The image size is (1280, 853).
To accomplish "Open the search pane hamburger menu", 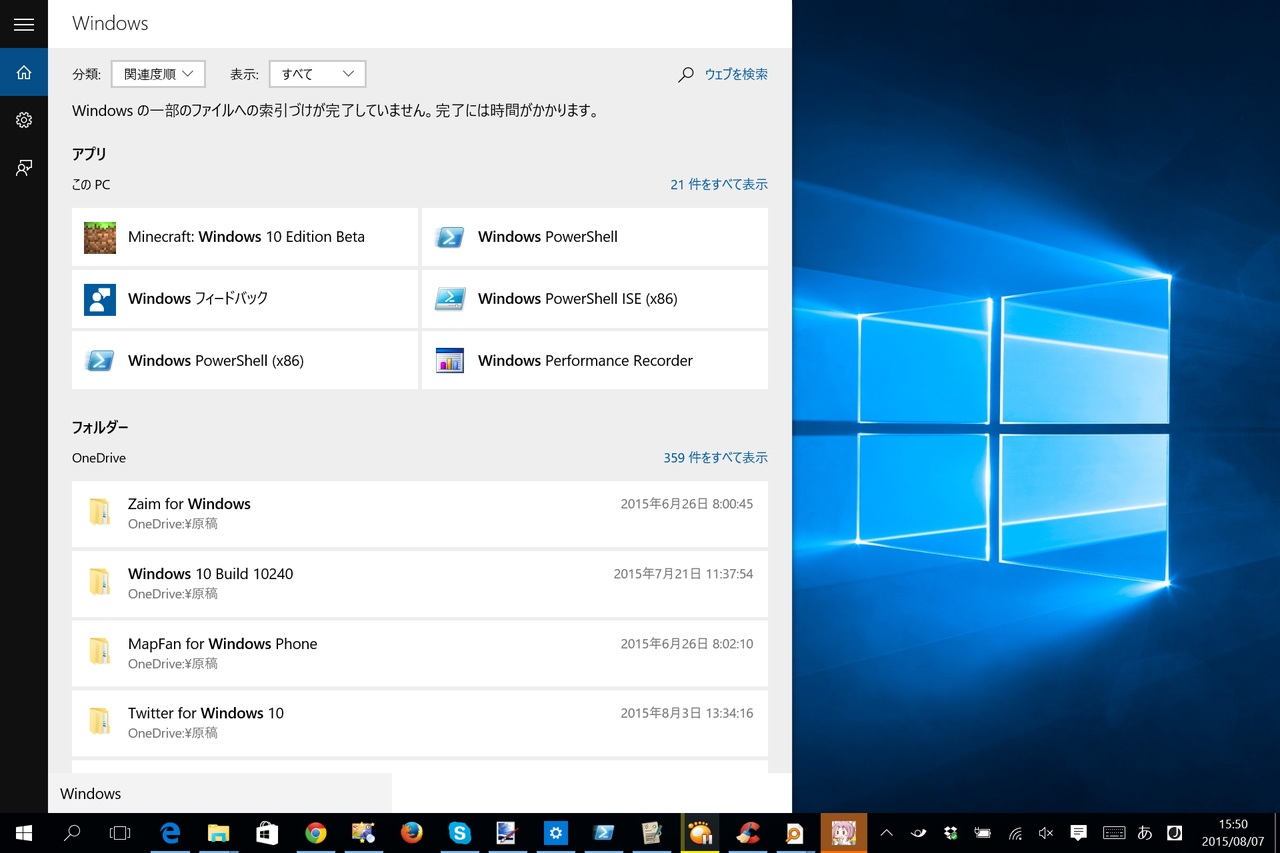I will click(24, 24).
